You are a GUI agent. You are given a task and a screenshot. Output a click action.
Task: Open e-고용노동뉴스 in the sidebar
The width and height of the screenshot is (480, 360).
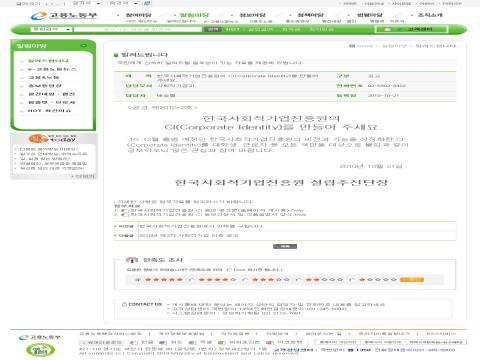(x=52, y=69)
